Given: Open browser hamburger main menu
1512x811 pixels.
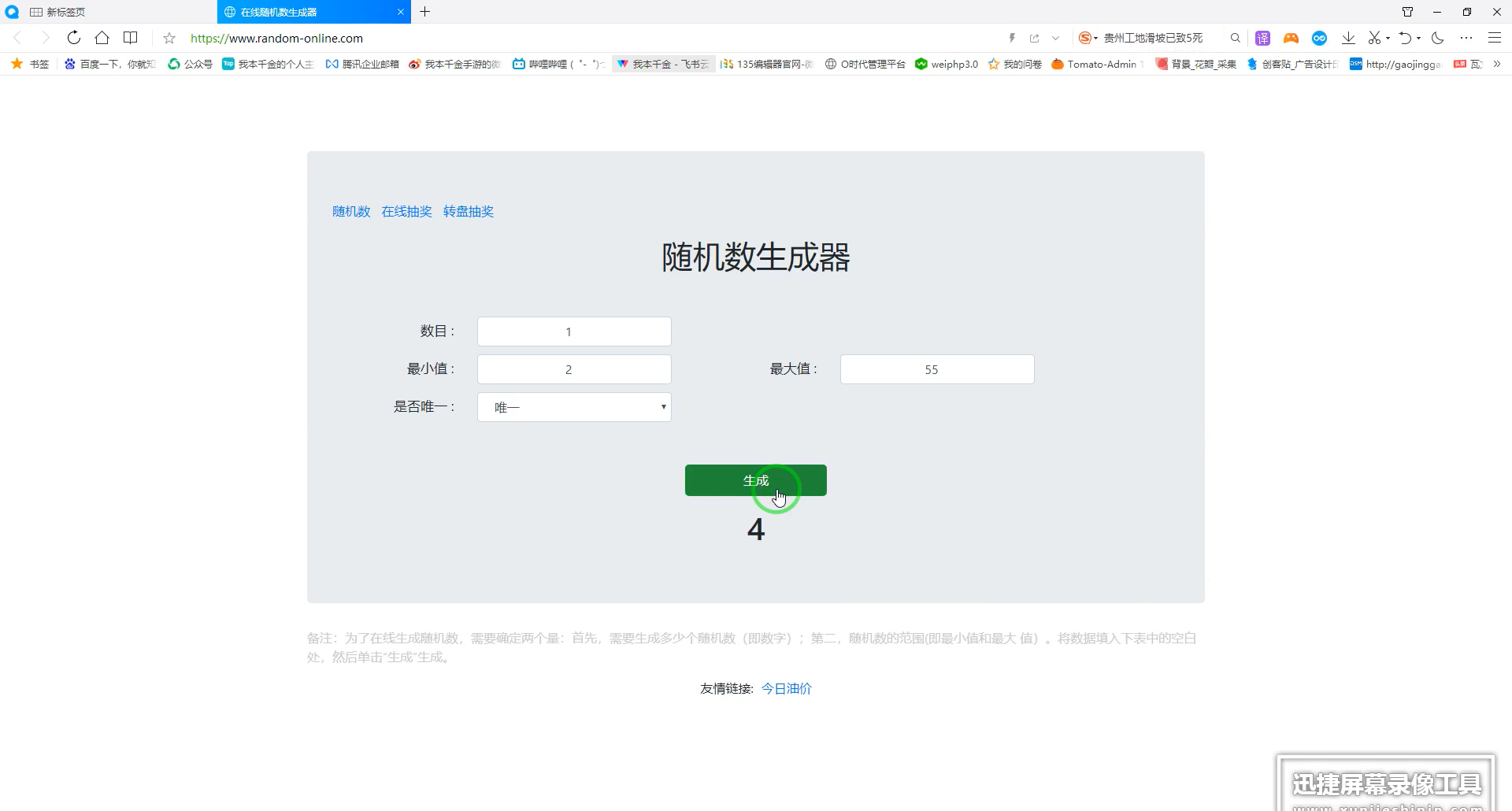Looking at the screenshot, I should click(1495, 38).
